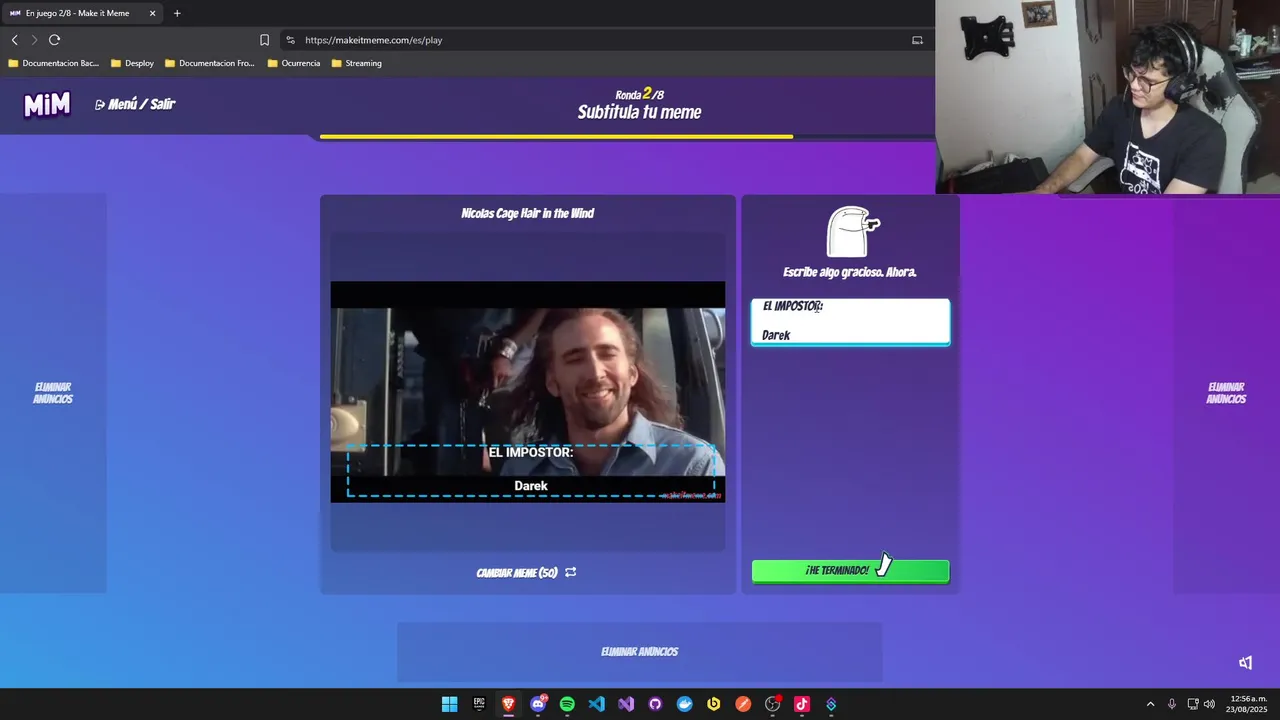1280x720 pixels.
Task: Open TikTok Live Studio taskbar icon
Action: (x=801, y=704)
